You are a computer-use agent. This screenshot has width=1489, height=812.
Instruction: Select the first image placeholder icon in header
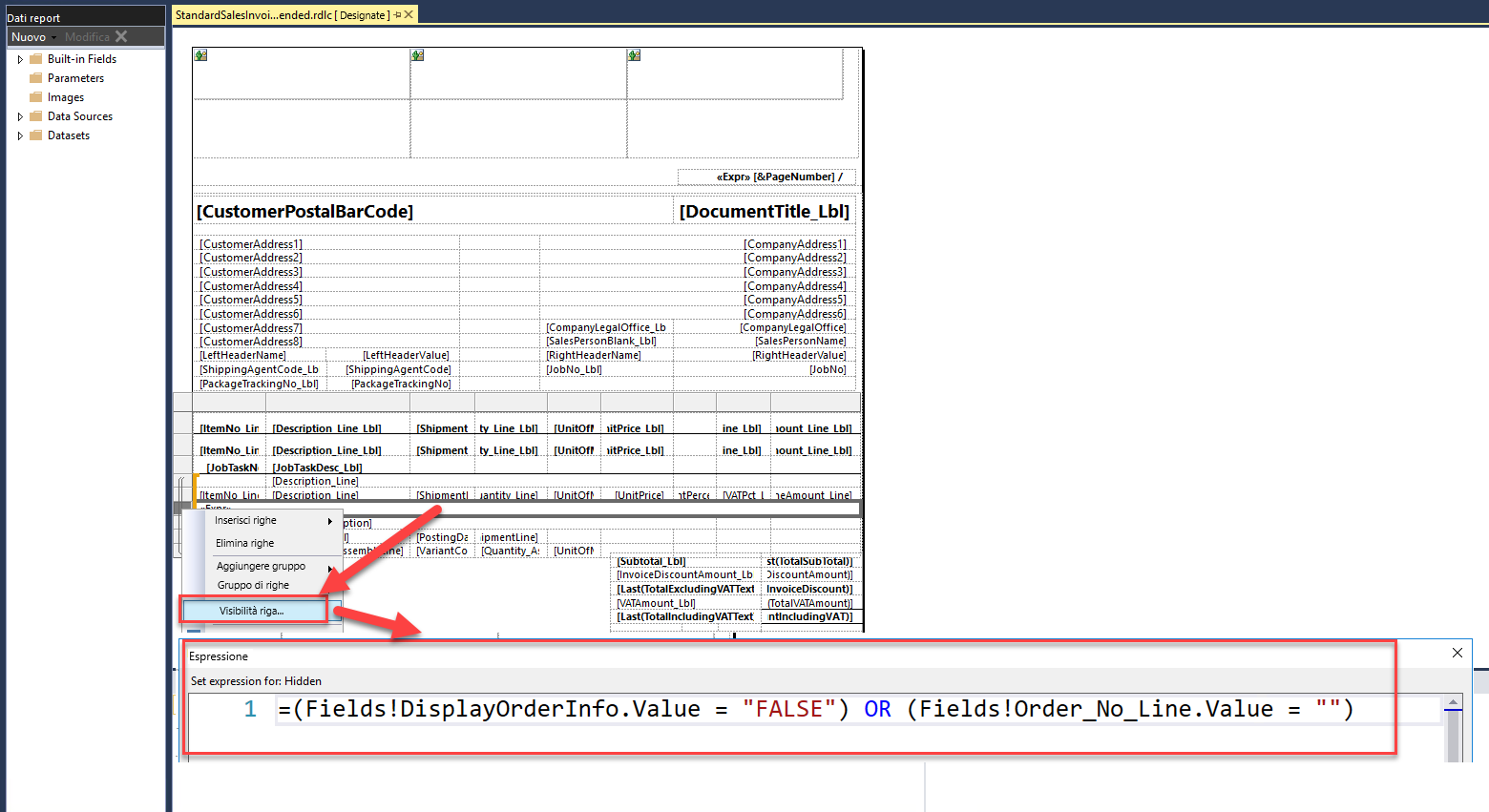click(200, 55)
